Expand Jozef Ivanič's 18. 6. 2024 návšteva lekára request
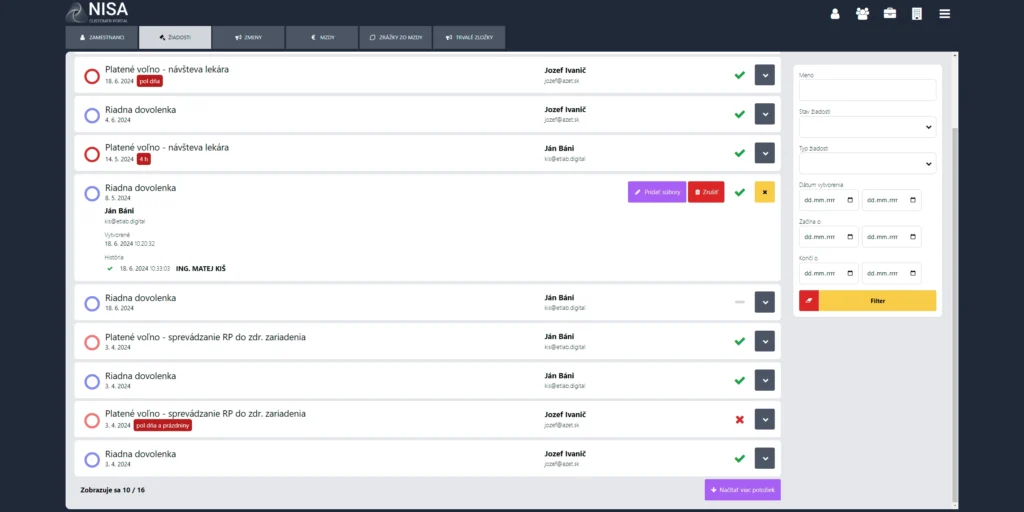 point(765,74)
